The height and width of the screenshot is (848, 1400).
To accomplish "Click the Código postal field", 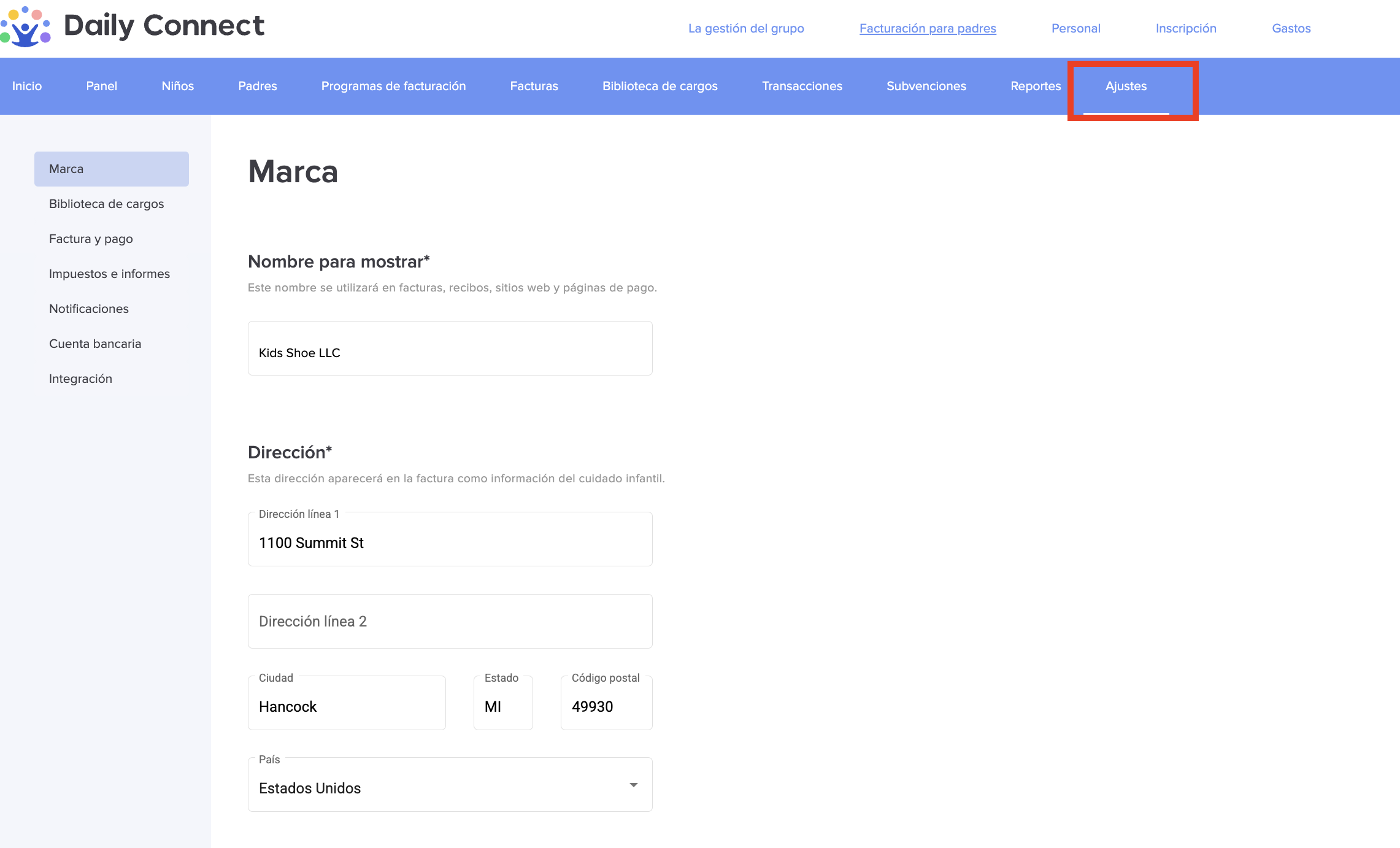I will pos(606,706).
